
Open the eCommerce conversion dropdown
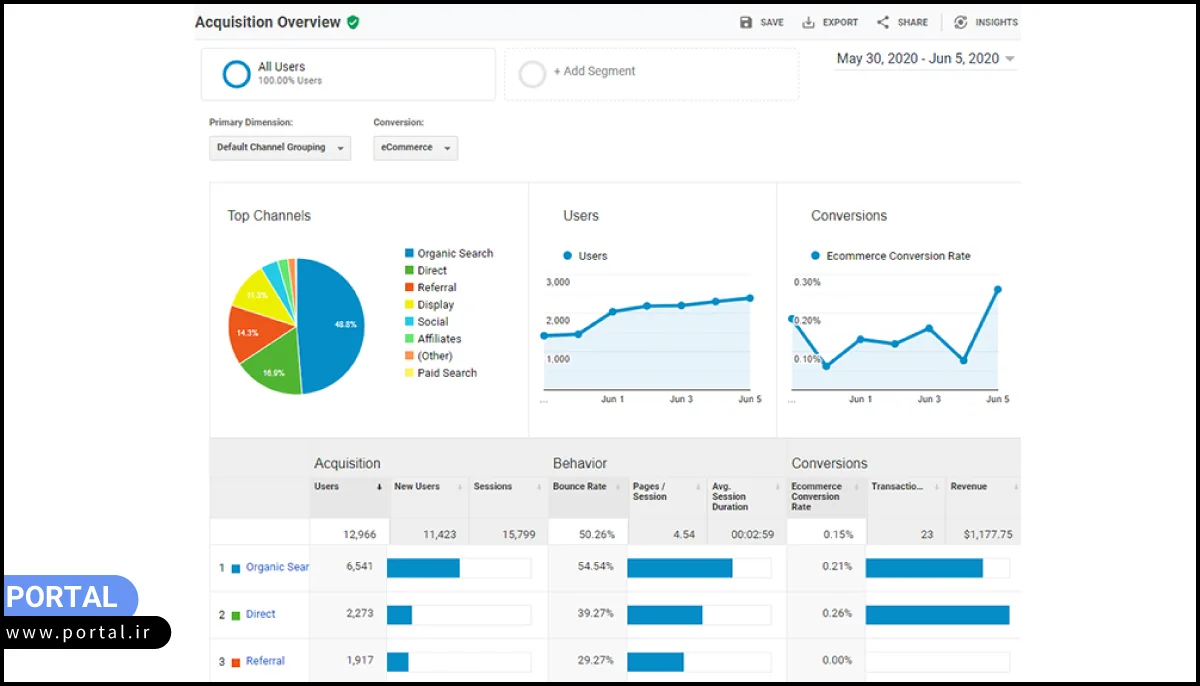point(415,148)
